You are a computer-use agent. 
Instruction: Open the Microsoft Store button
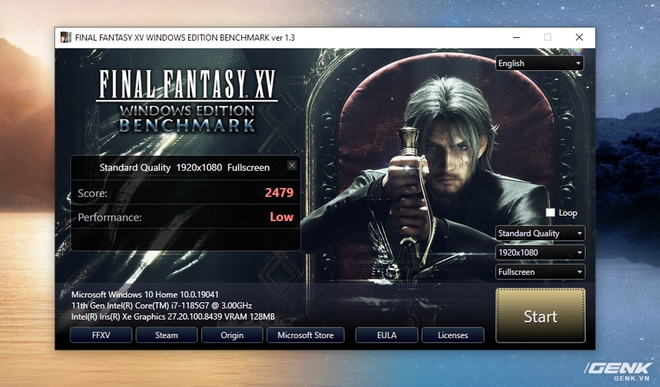point(306,335)
